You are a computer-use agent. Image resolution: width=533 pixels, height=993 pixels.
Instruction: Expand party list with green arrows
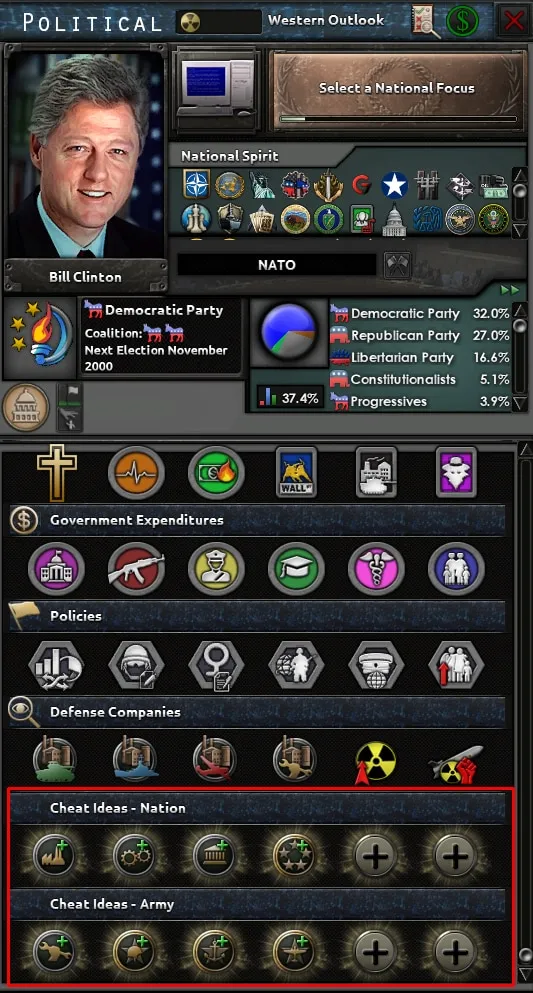coord(510,290)
